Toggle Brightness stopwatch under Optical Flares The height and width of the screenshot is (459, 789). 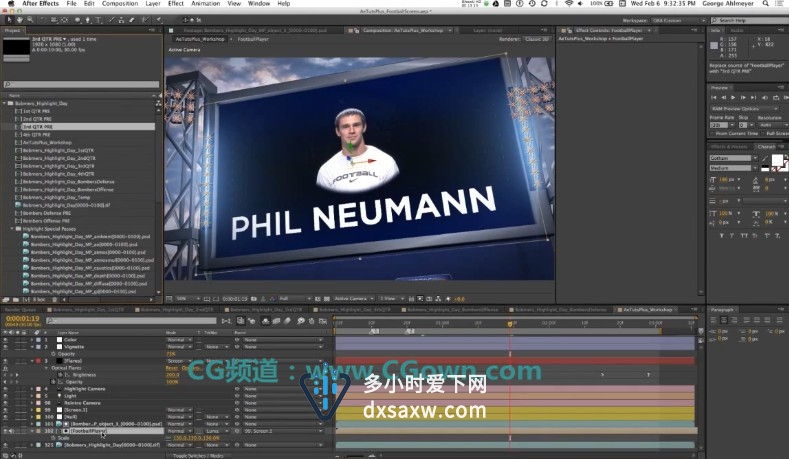(x=60, y=375)
